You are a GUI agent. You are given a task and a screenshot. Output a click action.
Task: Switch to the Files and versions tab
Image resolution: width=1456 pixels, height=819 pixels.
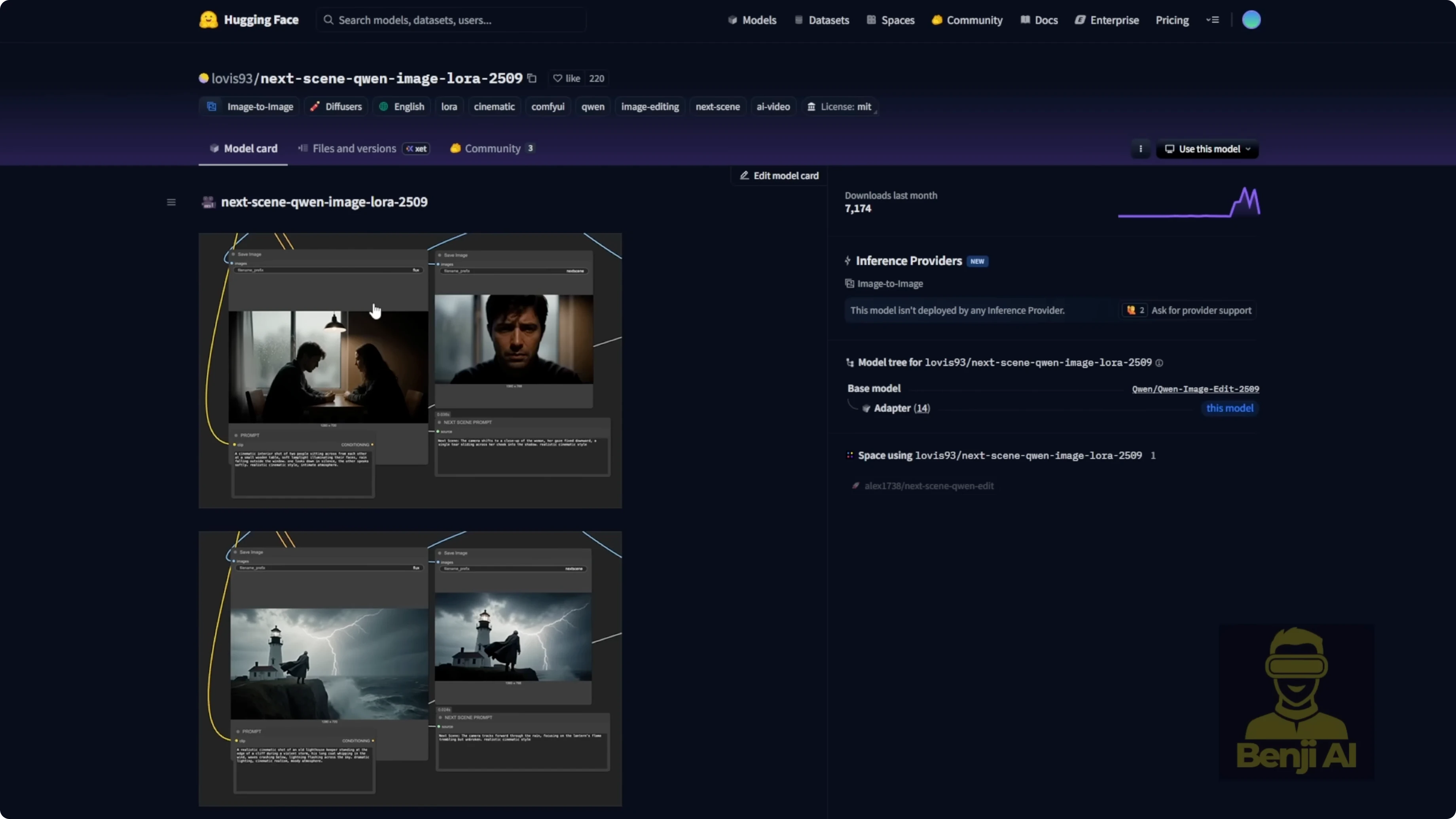click(x=354, y=149)
